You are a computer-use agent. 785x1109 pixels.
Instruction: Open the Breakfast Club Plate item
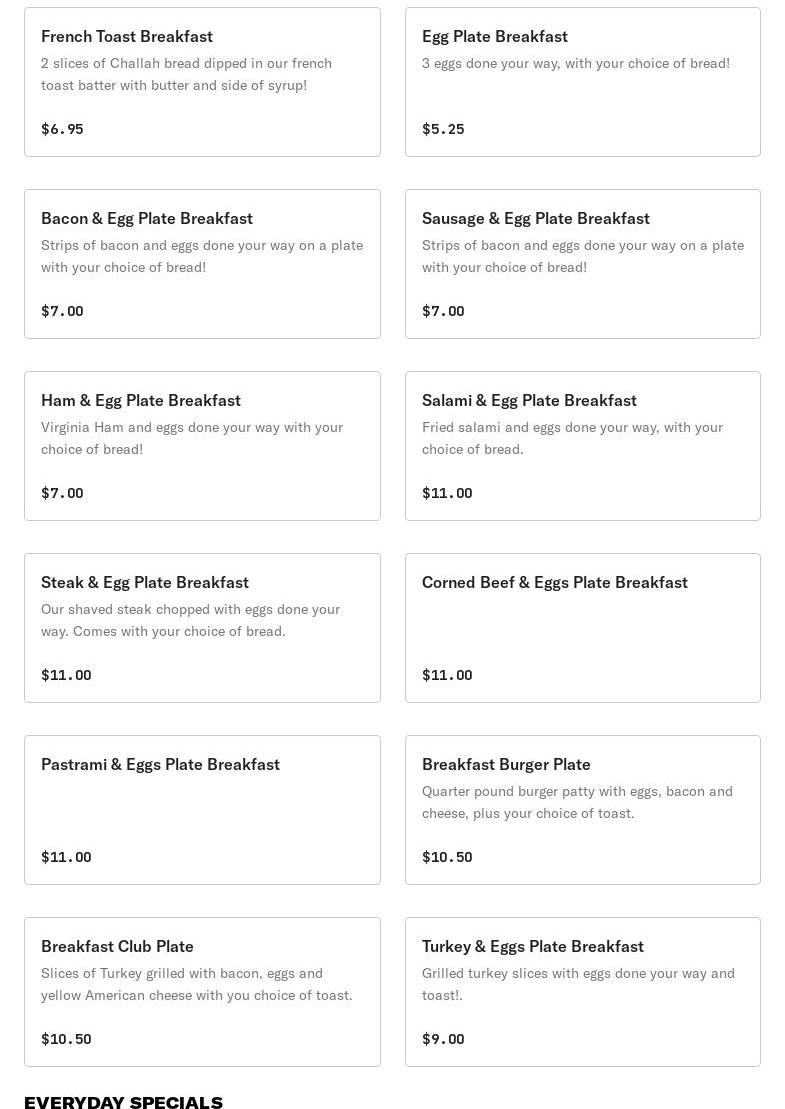tap(202, 992)
